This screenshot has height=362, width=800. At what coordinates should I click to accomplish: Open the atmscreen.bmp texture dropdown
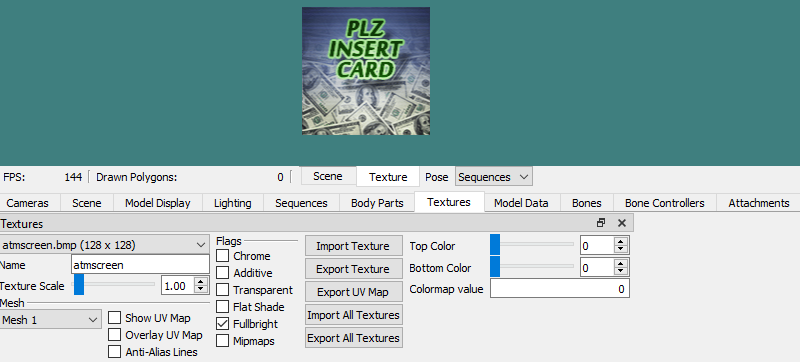pos(104,245)
